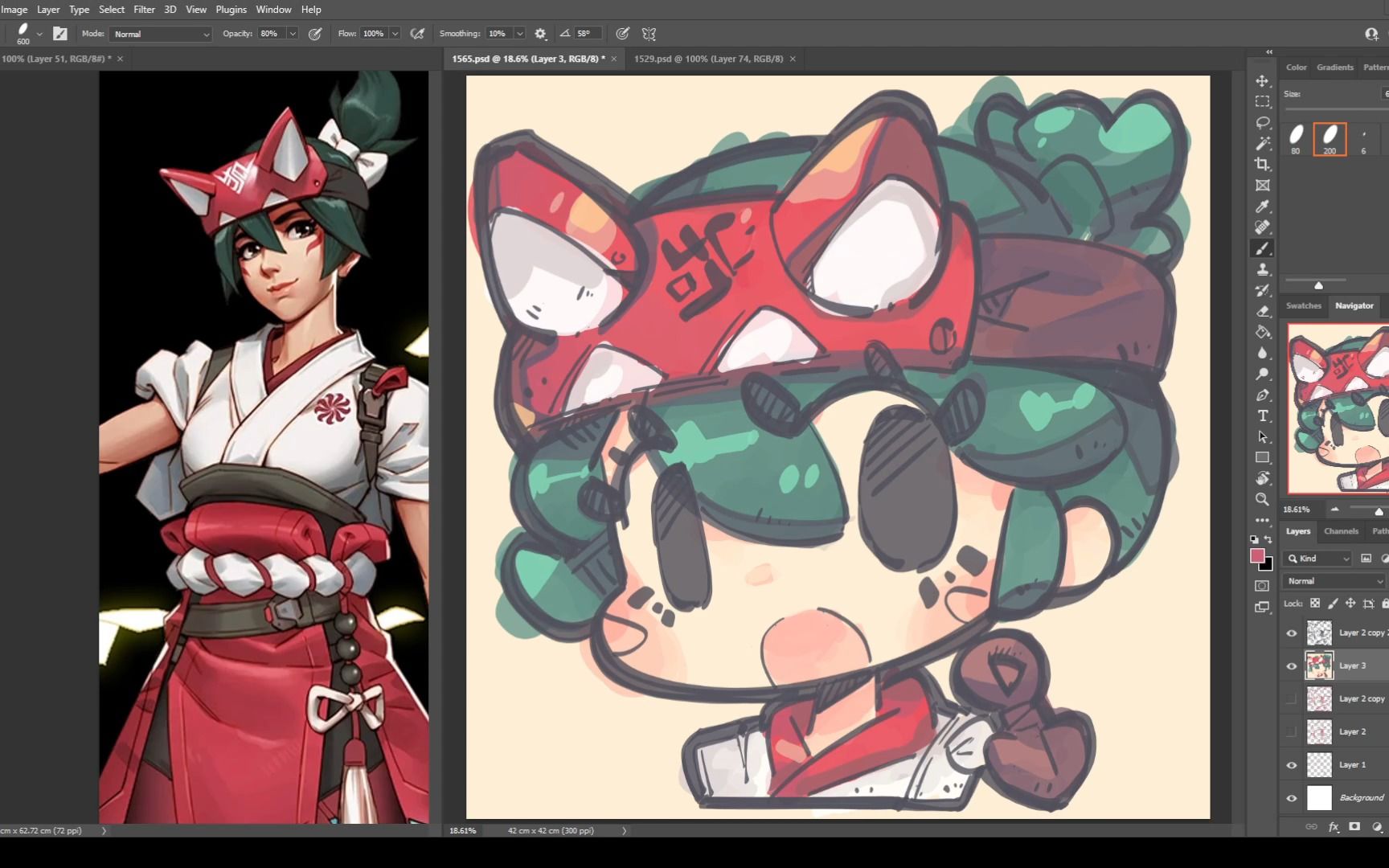The image size is (1389, 868).
Task: Hide Layer 3 visibility eye
Action: pyautogui.click(x=1292, y=666)
